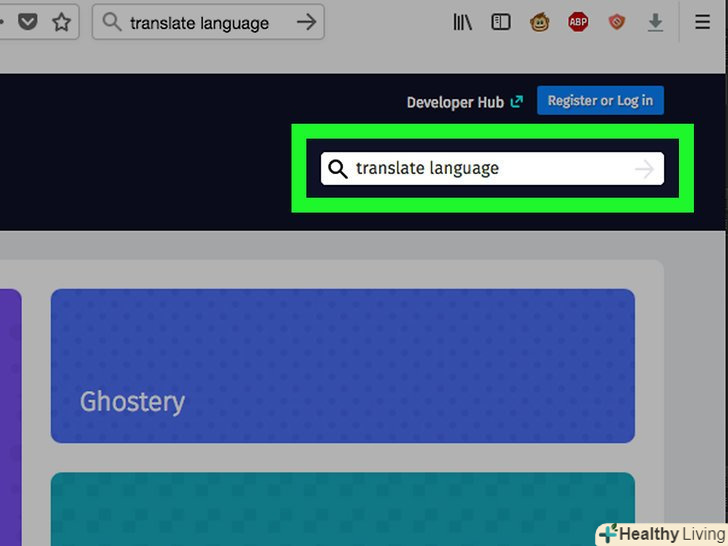Viewport: 728px width, 546px height.
Task: Open the Developer Hub link
Action: point(465,102)
